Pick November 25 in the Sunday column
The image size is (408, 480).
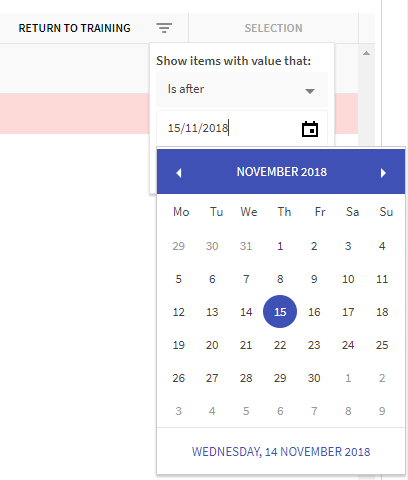click(382, 345)
